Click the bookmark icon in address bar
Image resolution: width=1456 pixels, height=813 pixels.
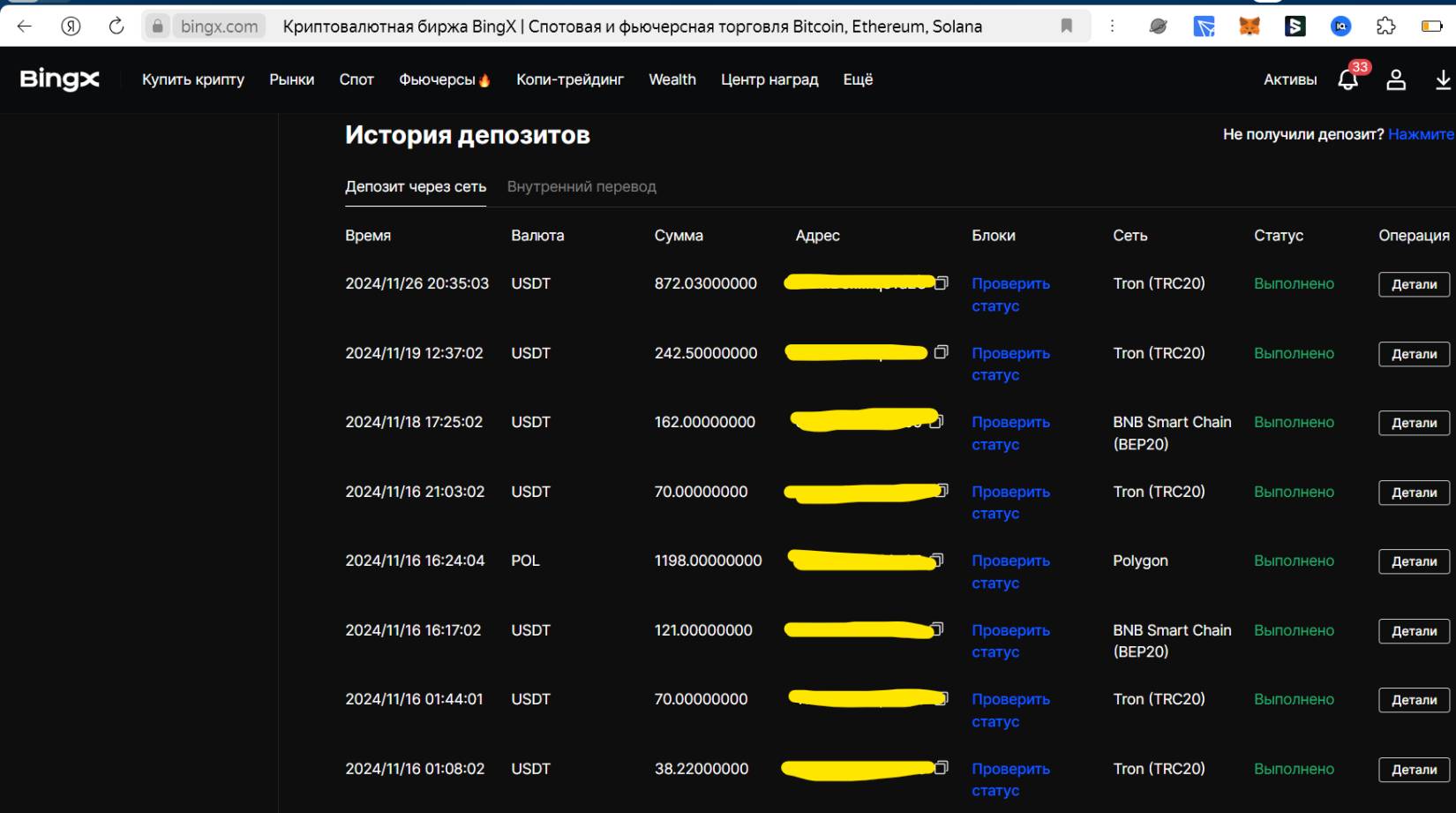pos(1067,26)
